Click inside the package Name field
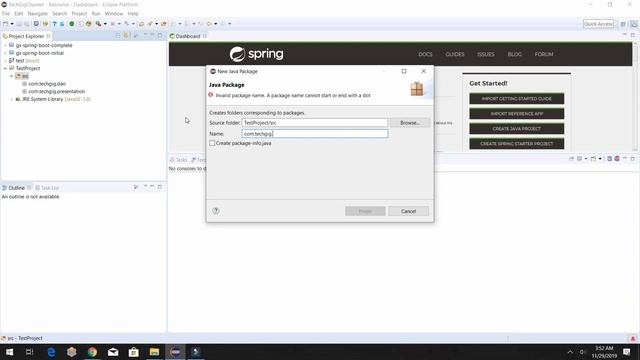This screenshot has width=640, height=360. coord(314,133)
